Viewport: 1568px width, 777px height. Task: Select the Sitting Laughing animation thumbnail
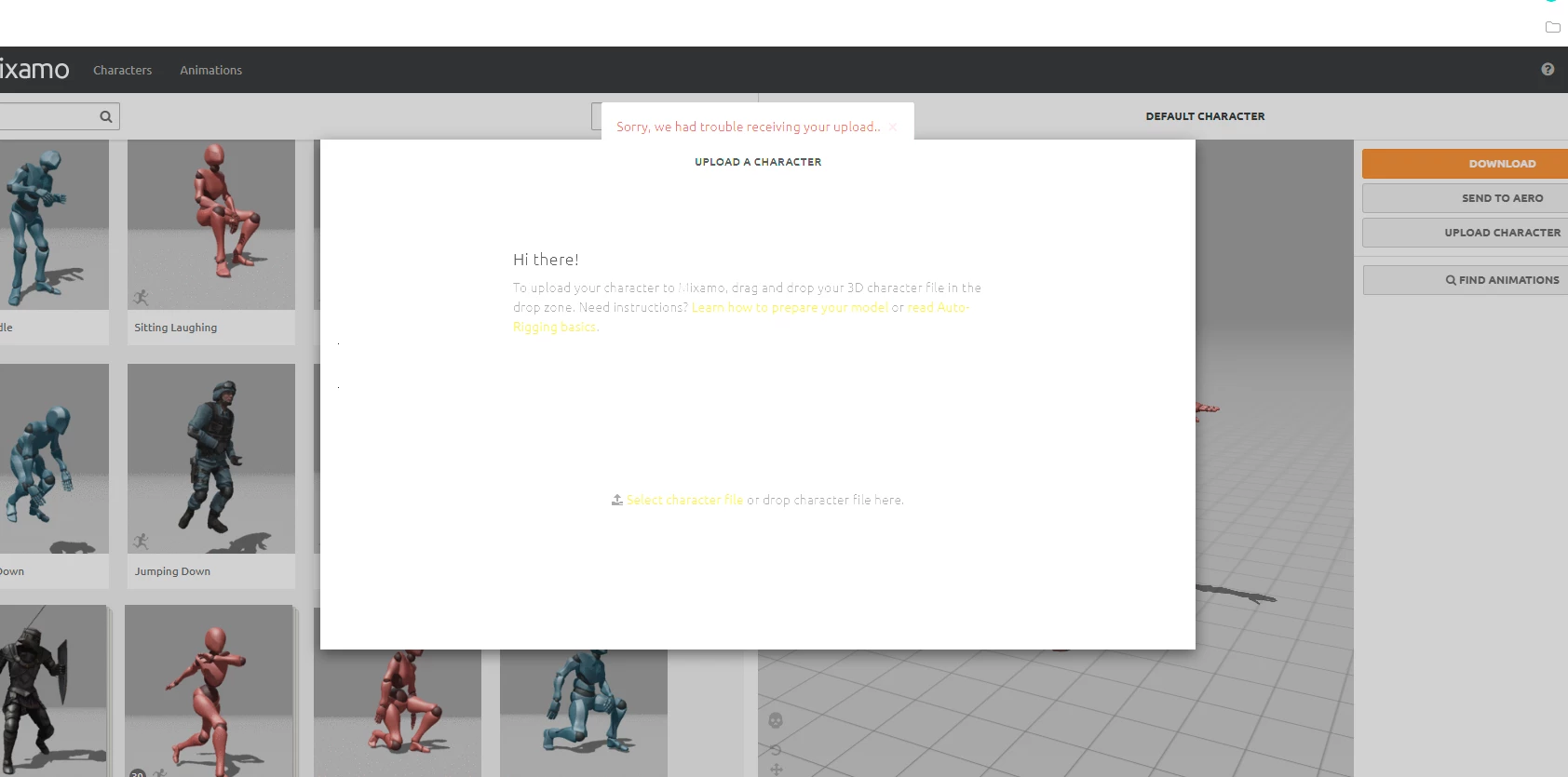tap(211, 225)
